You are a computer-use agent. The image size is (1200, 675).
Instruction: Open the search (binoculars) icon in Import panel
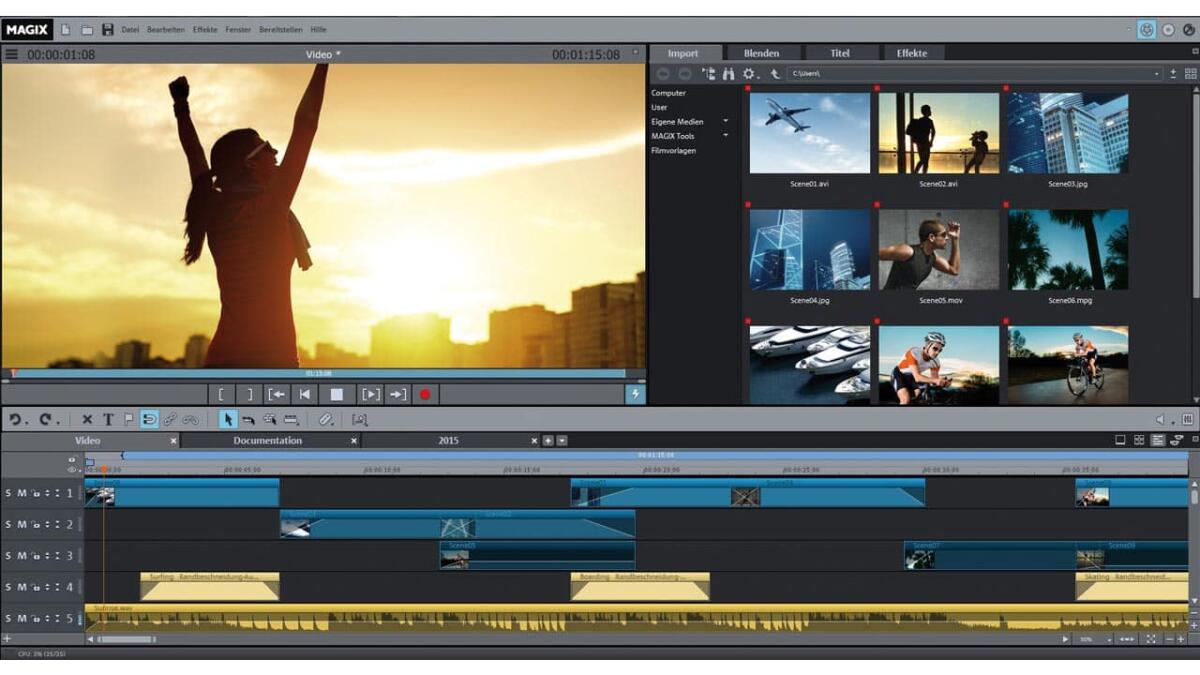pos(728,74)
